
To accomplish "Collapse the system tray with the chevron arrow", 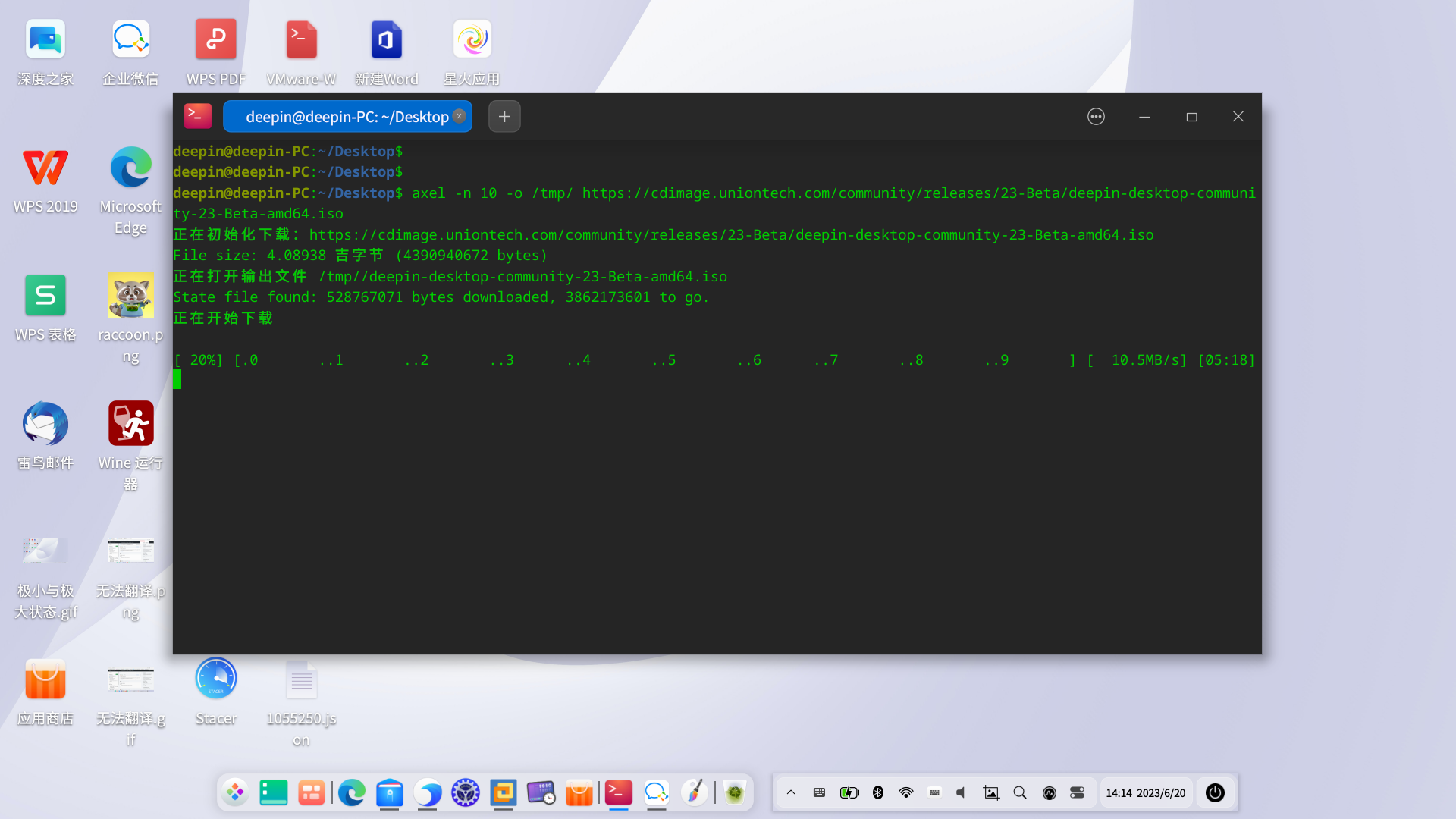I will (x=791, y=792).
